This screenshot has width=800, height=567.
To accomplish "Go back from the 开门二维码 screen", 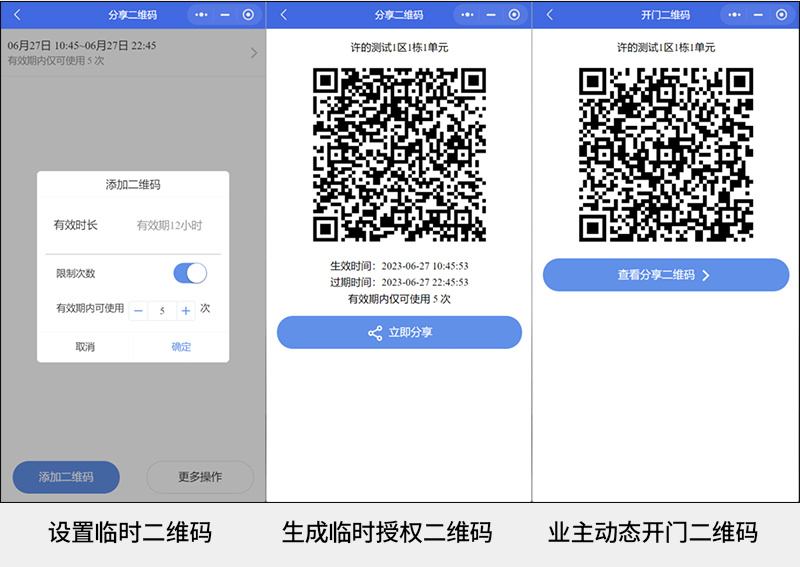I will pyautogui.click(x=550, y=15).
